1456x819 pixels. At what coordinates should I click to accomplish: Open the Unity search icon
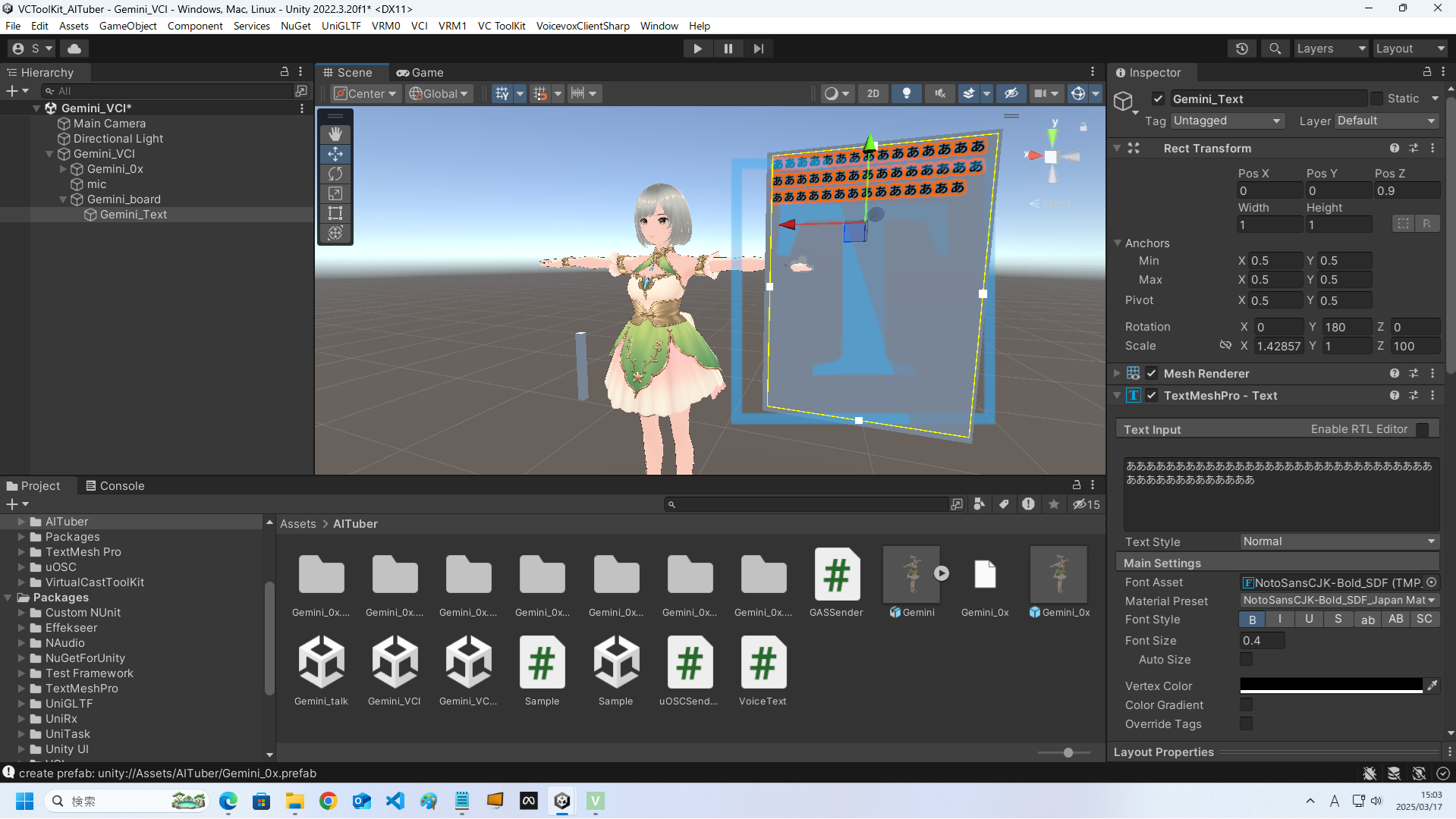[1275, 49]
